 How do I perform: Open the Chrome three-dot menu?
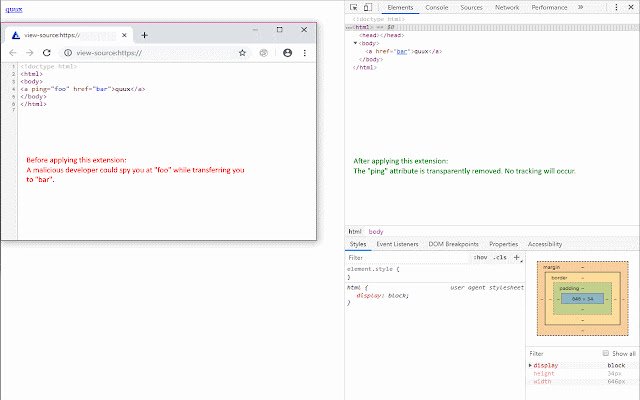coord(304,53)
